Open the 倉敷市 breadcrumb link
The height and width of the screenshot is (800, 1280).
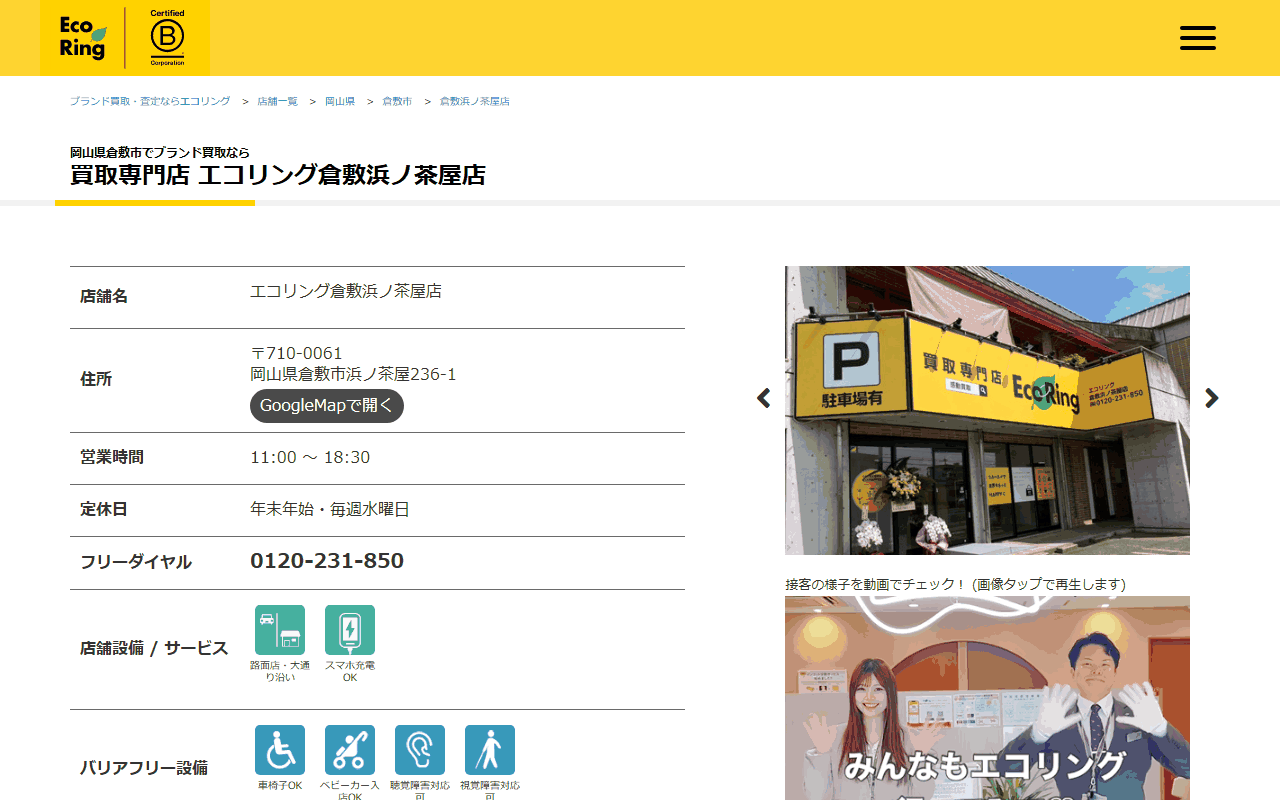click(x=397, y=102)
